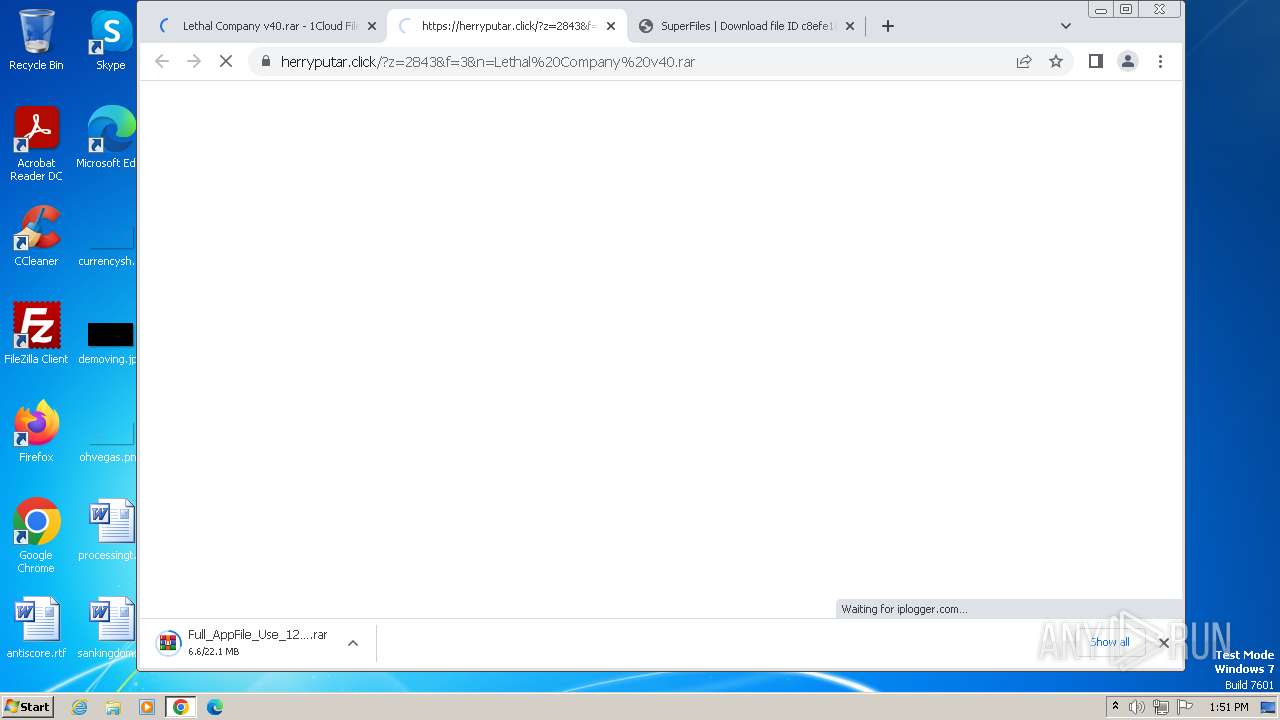
Task: Select processing document on desktop
Action: coord(108,530)
